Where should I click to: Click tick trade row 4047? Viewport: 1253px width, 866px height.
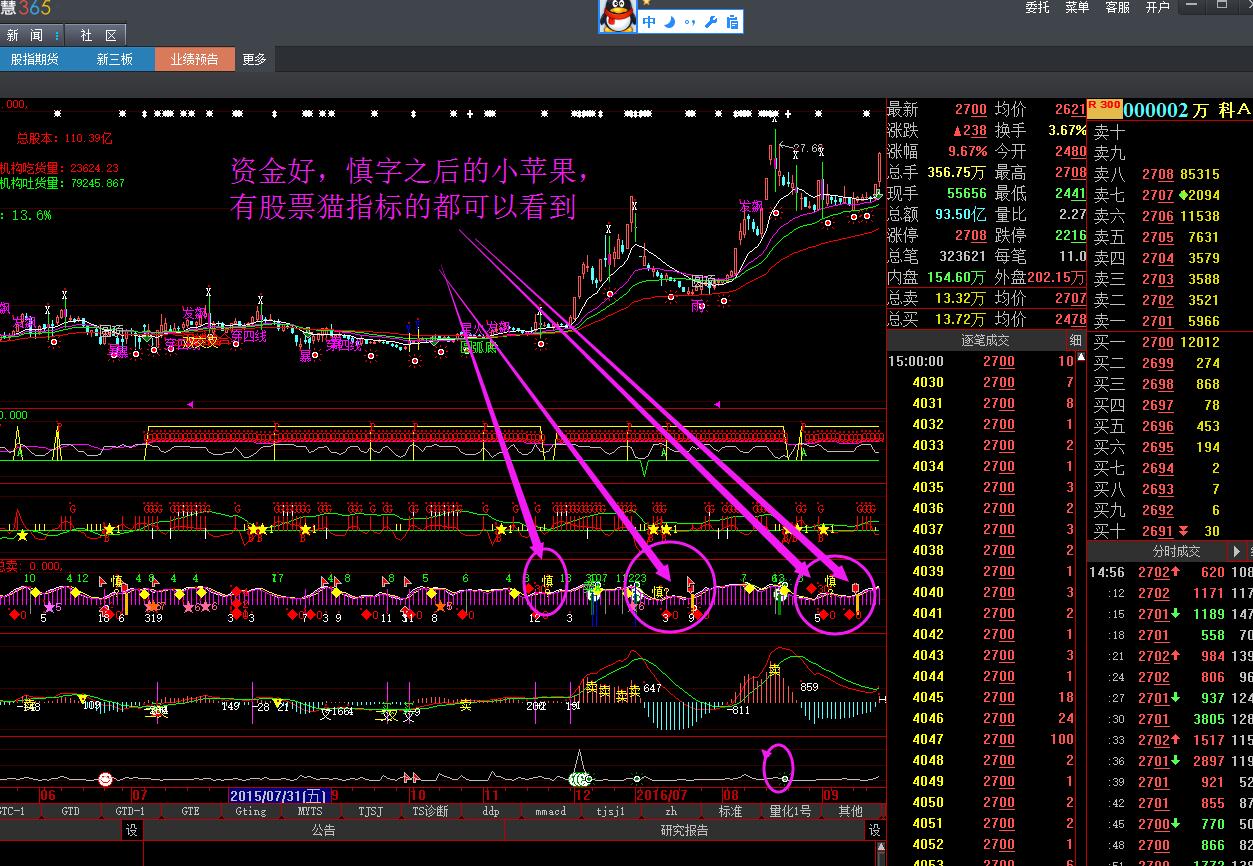(987, 739)
